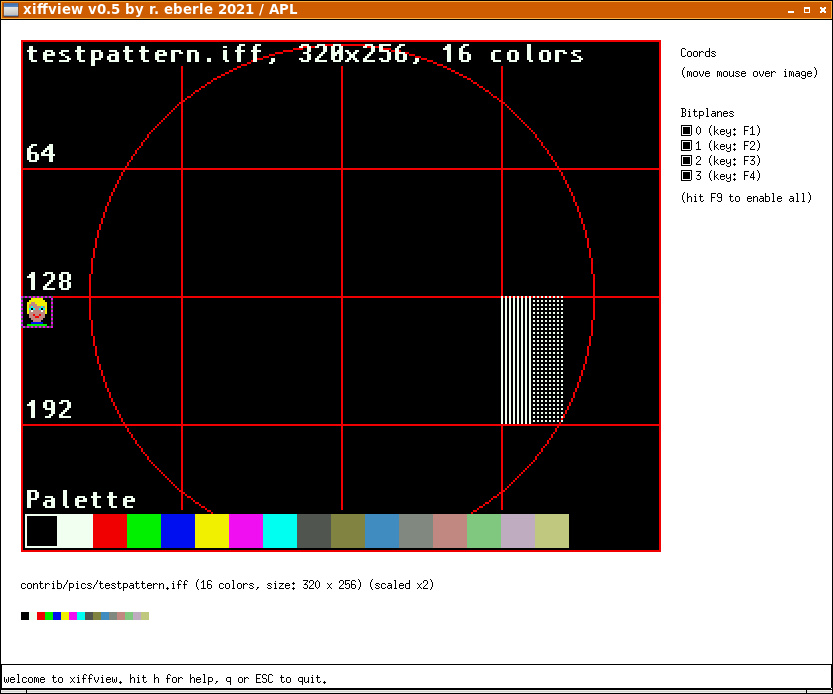The height and width of the screenshot is (694, 833).
Task: Pick the cyan swatch in large palette
Action: click(280, 530)
